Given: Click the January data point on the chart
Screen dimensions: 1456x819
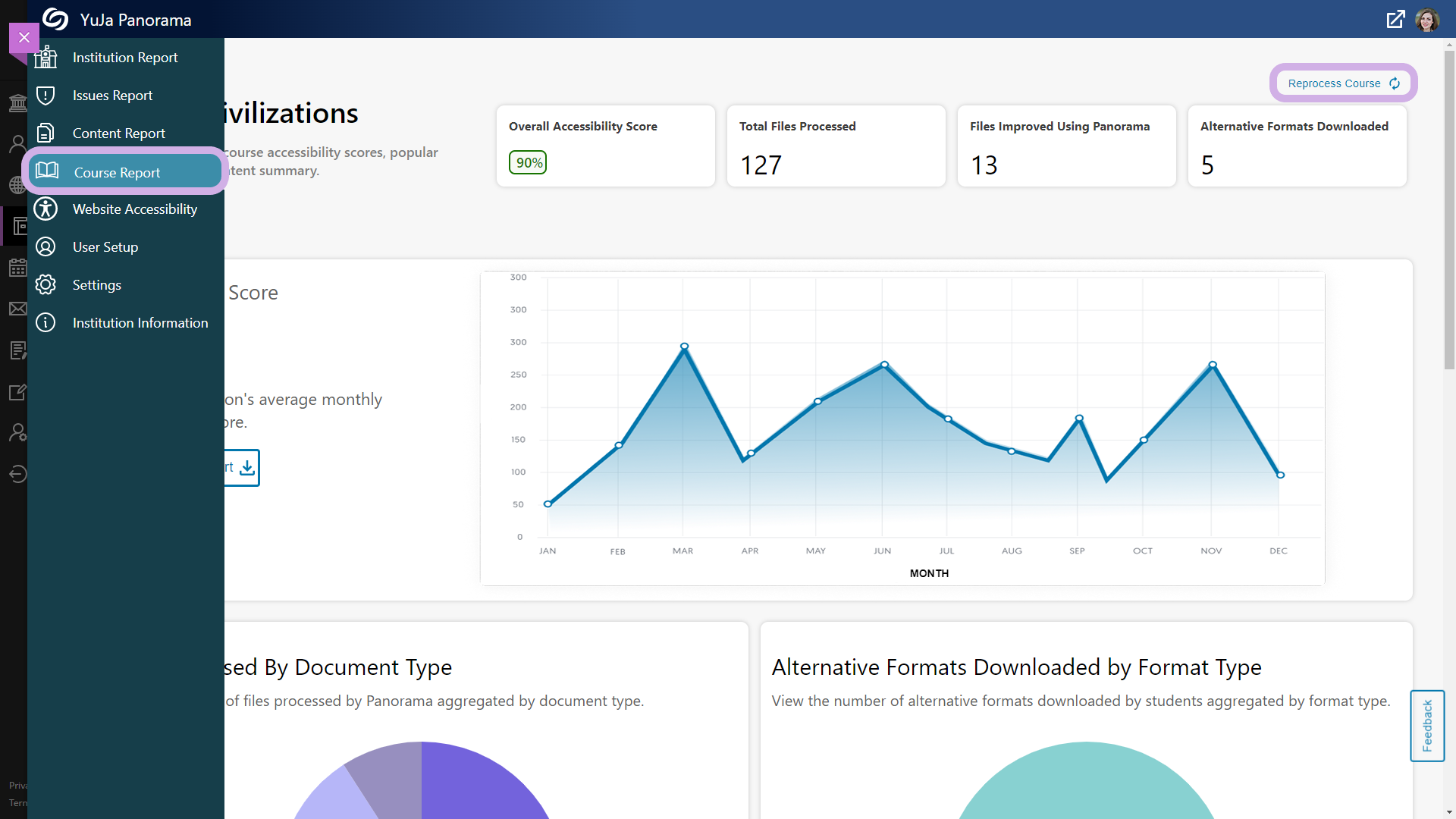Looking at the screenshot, I should [548, 504].
